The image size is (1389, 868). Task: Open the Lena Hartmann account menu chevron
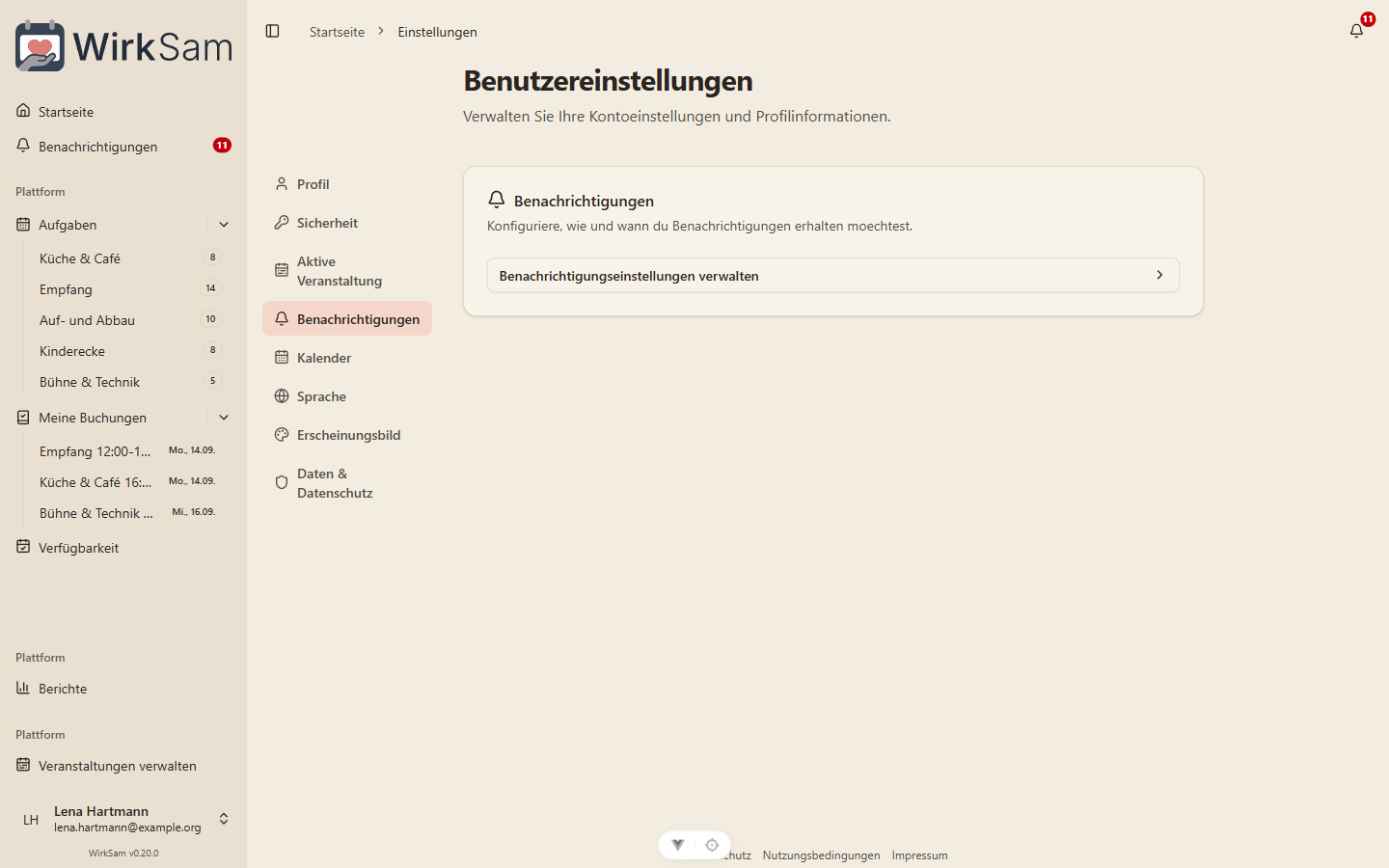coord(224,819)
